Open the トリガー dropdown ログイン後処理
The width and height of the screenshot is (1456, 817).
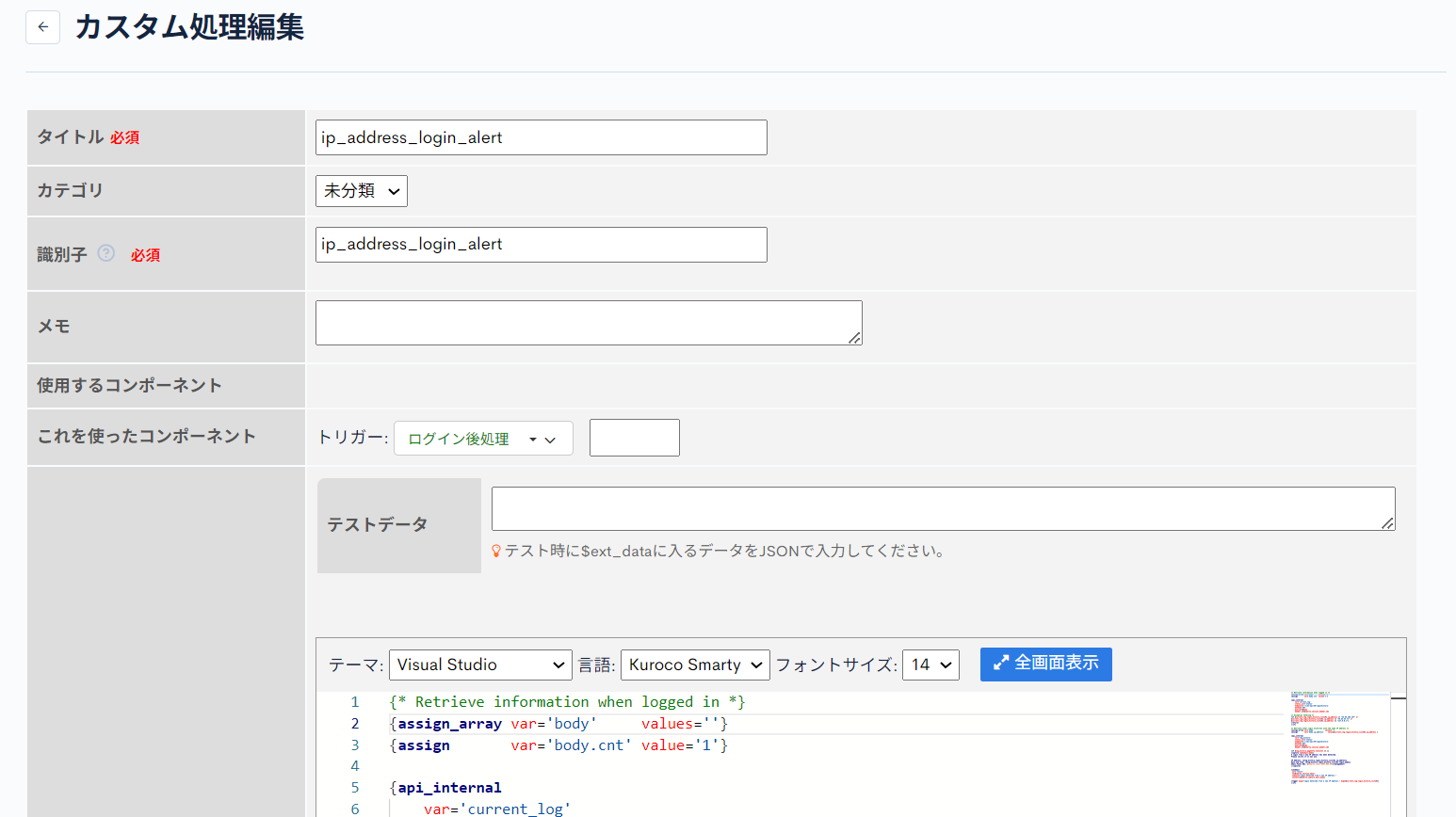point(483,439)
